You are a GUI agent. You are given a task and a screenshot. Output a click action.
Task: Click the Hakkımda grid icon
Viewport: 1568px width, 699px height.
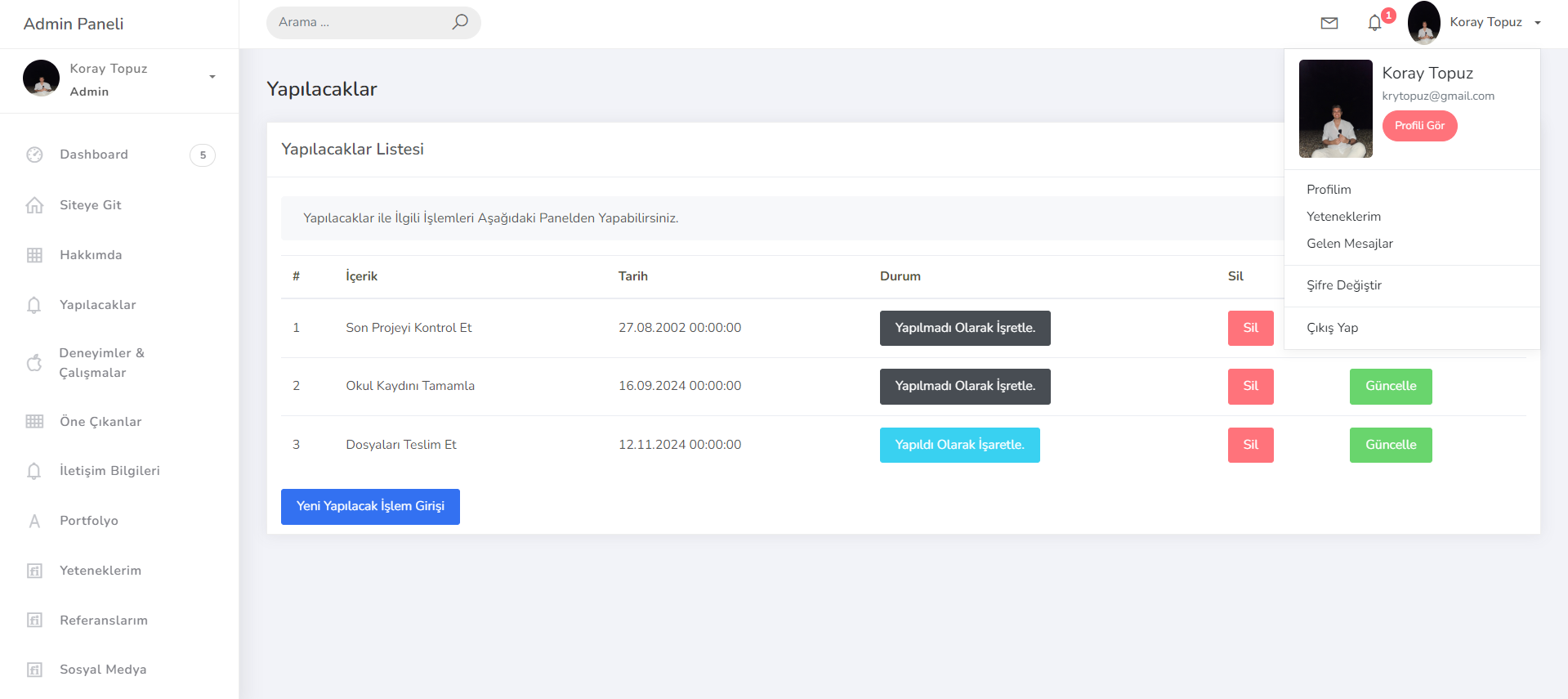click(x=34, y=255)
